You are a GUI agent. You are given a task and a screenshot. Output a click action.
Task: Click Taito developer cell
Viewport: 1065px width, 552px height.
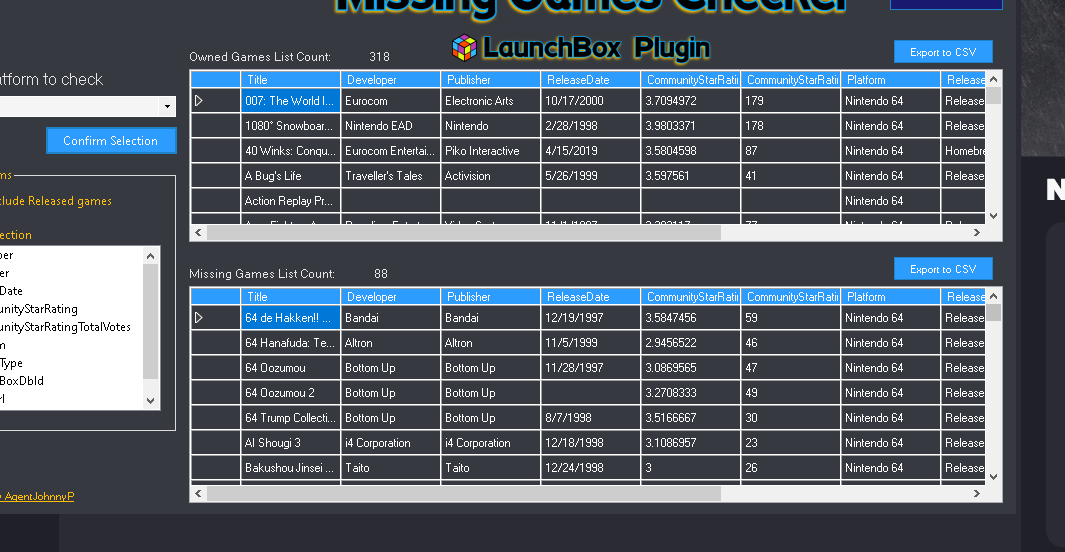[391, 468]
